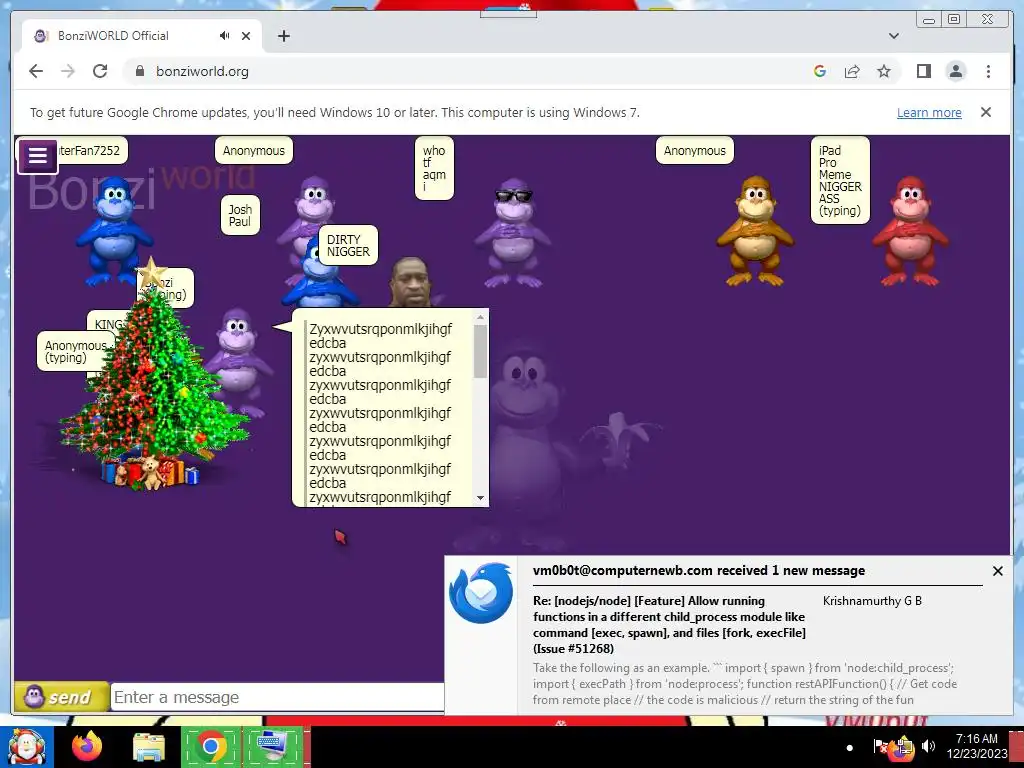Close the BonziWORLD Official tab
Image resolution: width=1024 pixels, height=768 pixels.
[246, 36]
